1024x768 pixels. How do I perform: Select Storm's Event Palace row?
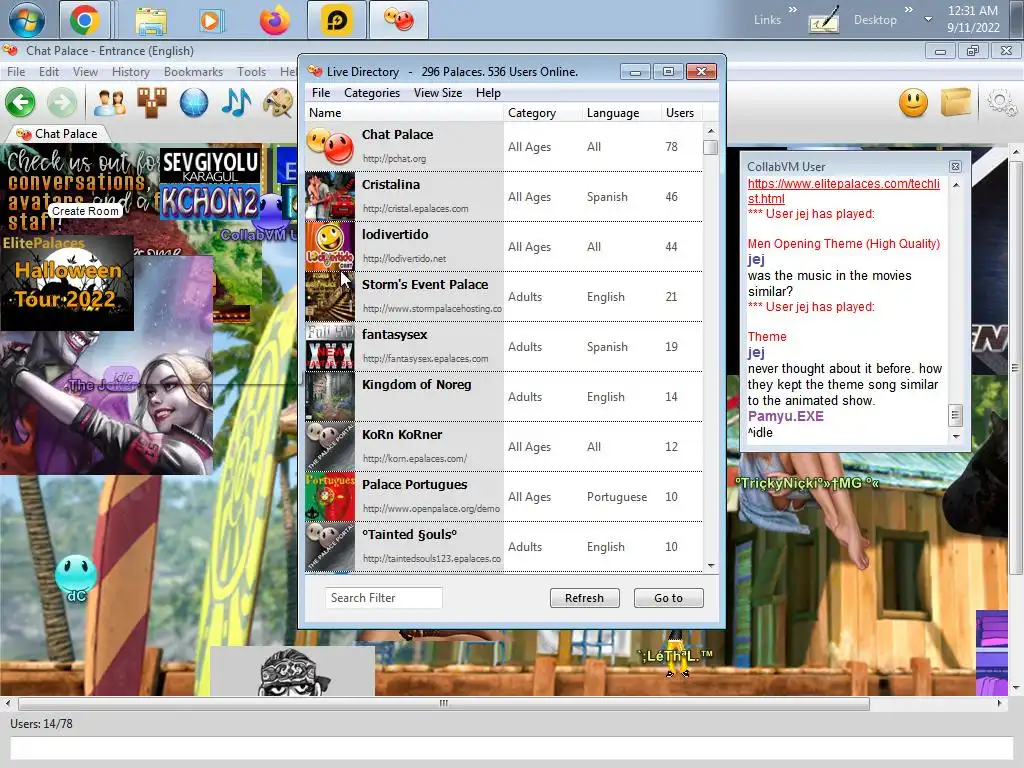pos(504,296)
